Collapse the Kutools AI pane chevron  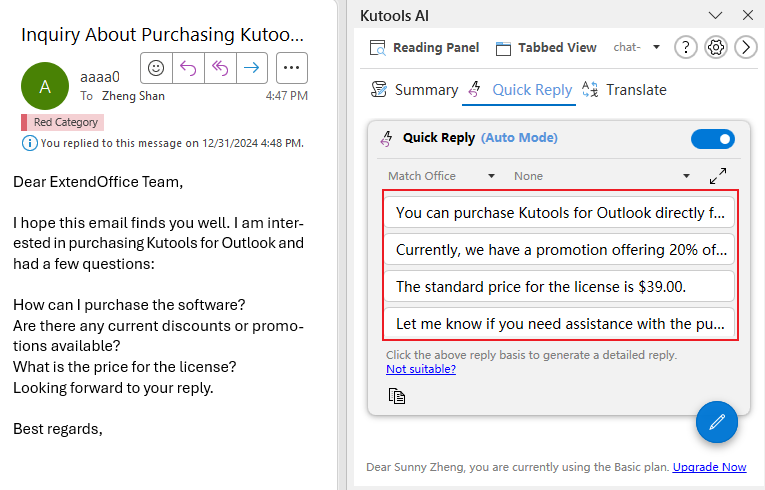click(715, 15)
